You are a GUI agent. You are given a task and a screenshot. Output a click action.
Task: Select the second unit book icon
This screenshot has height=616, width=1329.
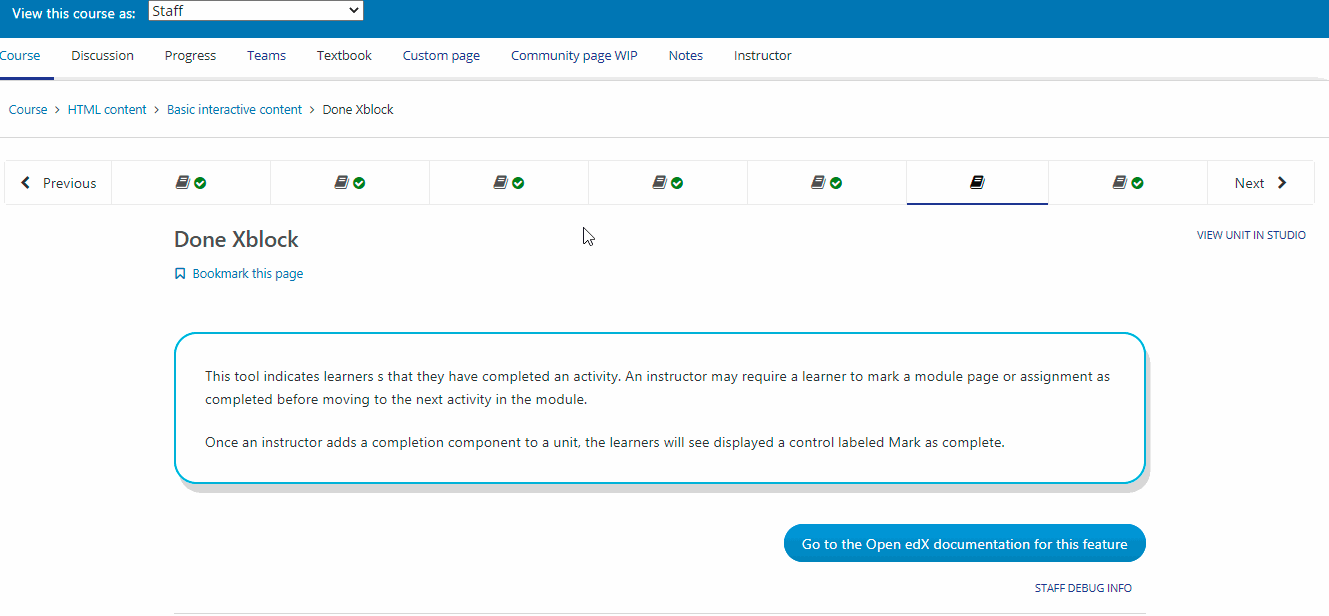tap(342, 183)
